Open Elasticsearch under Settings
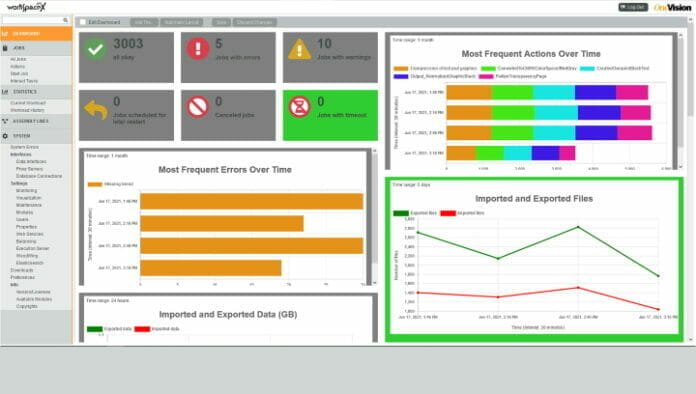The width and height of the screenshot is (696, 394). pos(30,263)
